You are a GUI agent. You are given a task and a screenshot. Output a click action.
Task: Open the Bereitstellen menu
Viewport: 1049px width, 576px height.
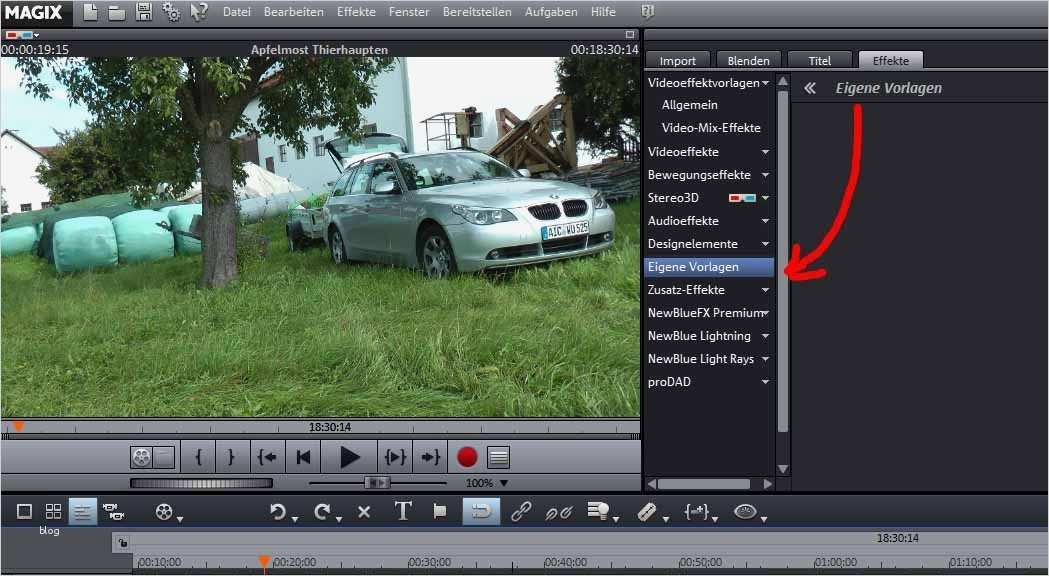tap(477, 12)
